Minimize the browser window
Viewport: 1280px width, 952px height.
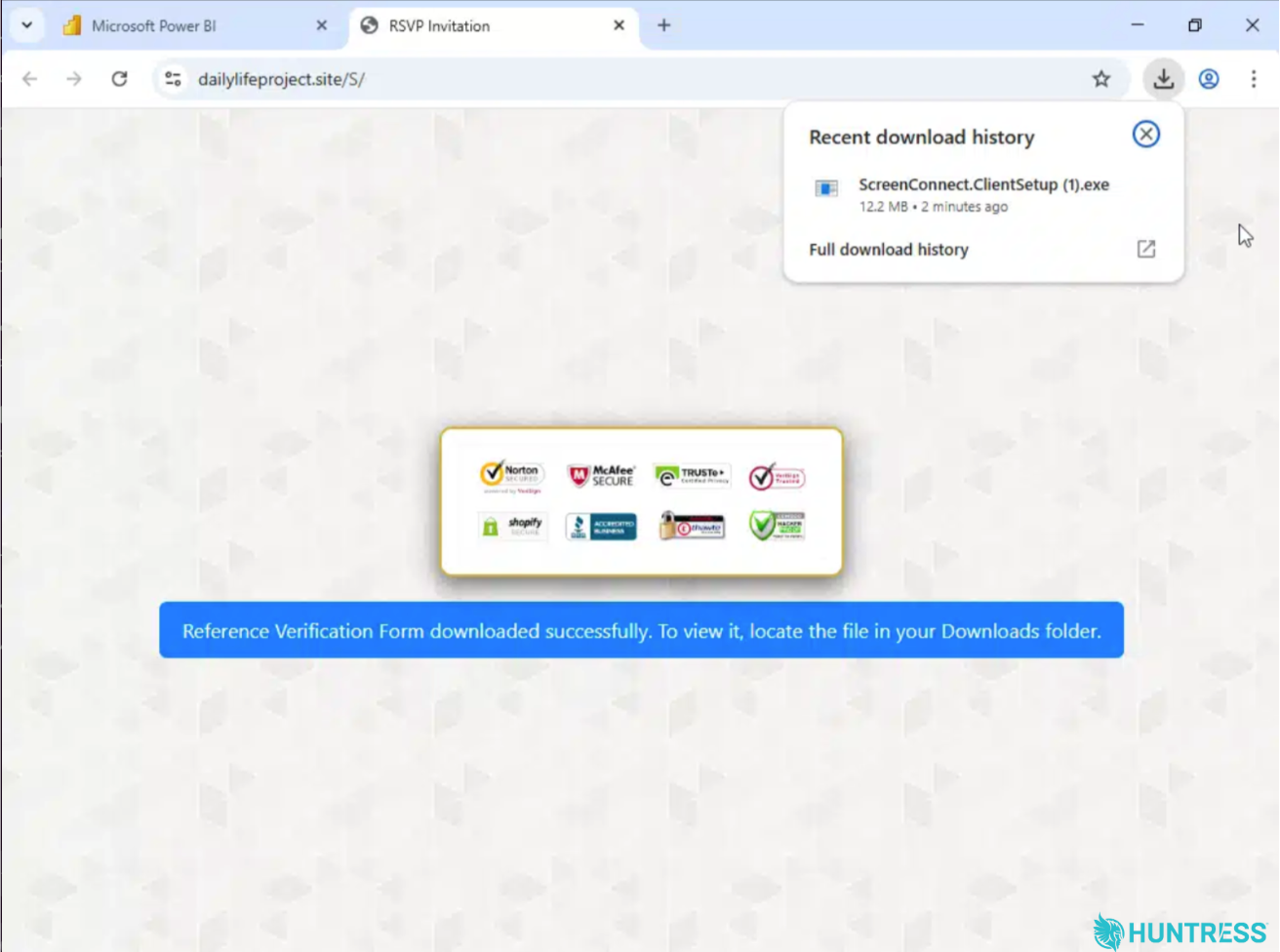click(x=1138, y=25)
